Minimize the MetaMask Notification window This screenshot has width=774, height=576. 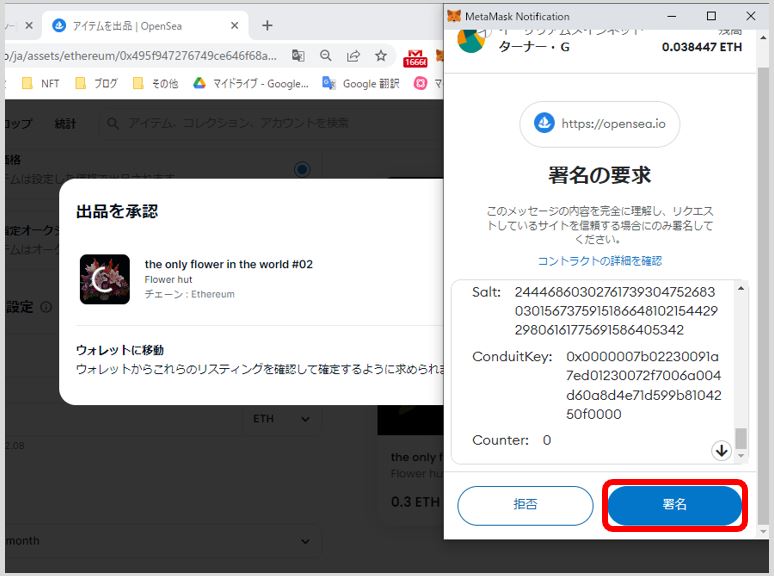tap(672, 16)
